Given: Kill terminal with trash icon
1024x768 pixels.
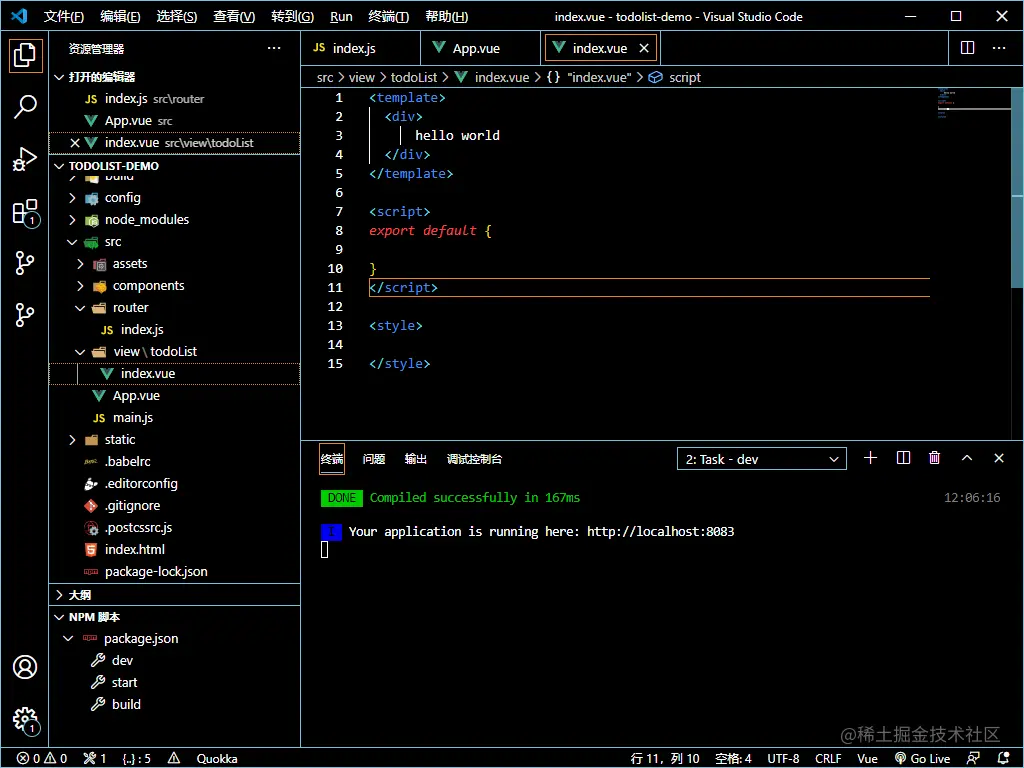Looking at the screenshot, I should (x=934, y=458).
